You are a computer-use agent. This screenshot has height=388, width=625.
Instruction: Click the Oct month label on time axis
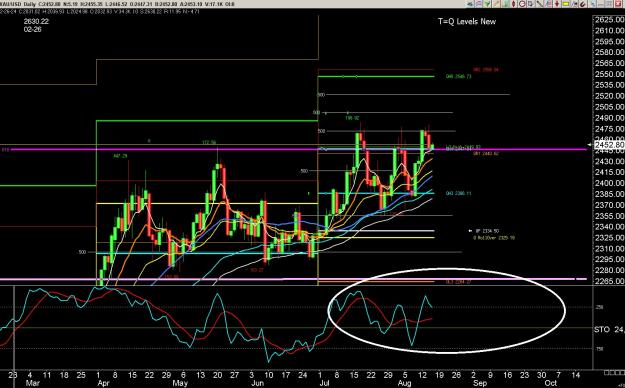click(550, 382)
